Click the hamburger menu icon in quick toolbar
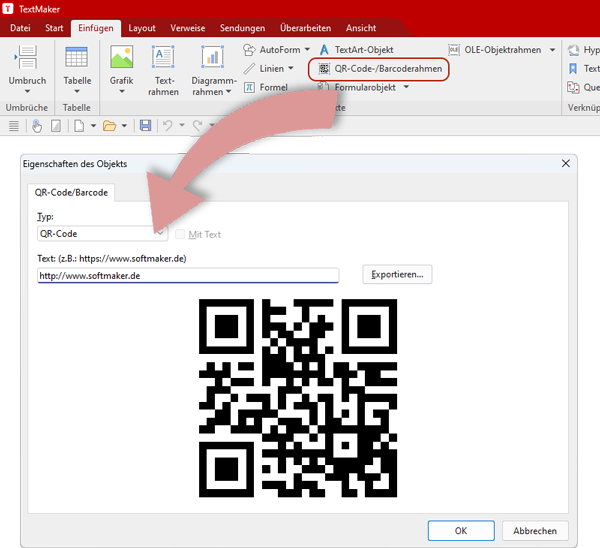This screenshot has height=548, width=600. [x=14, y=126]
